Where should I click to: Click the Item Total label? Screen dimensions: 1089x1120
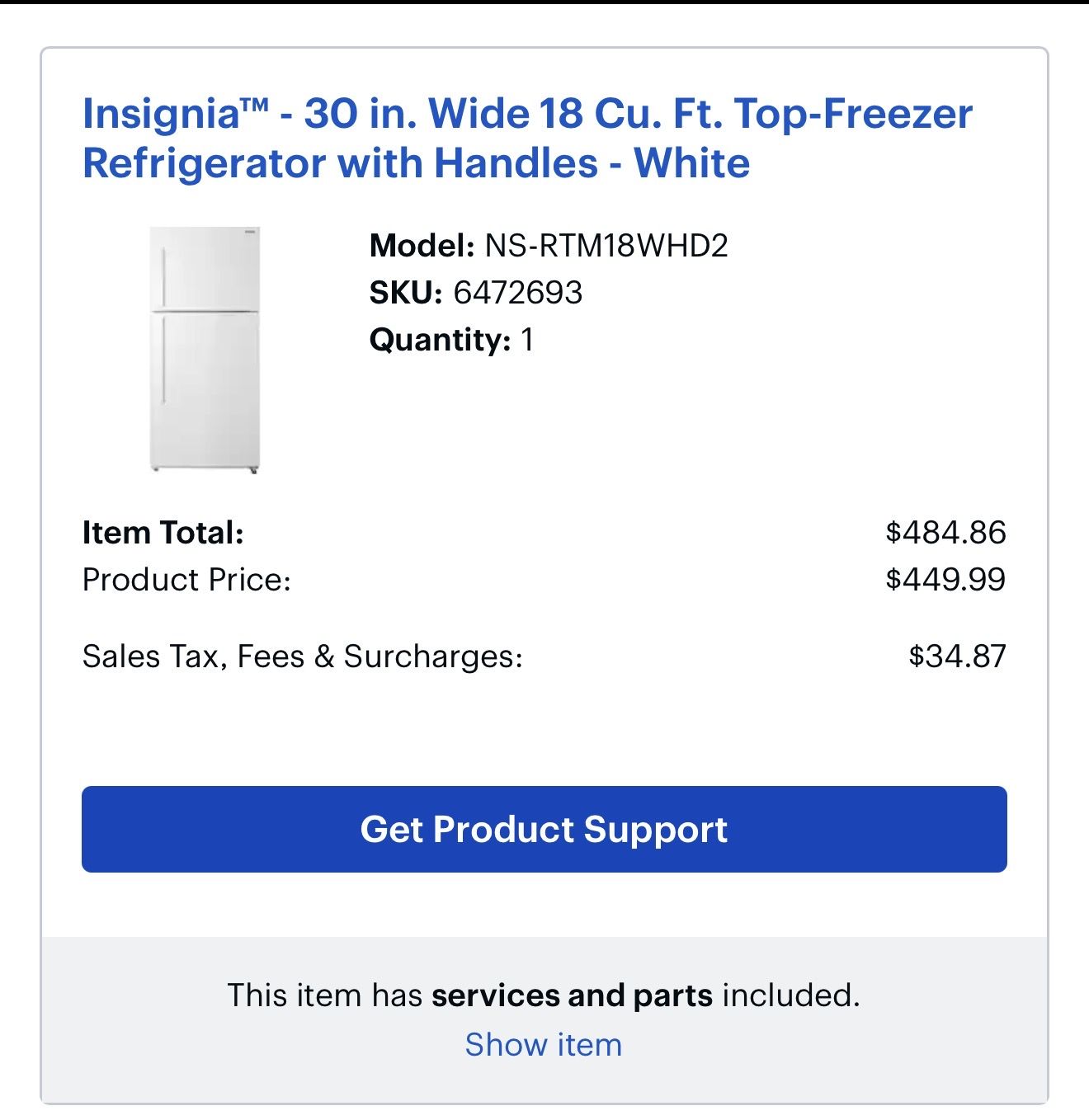163,533
